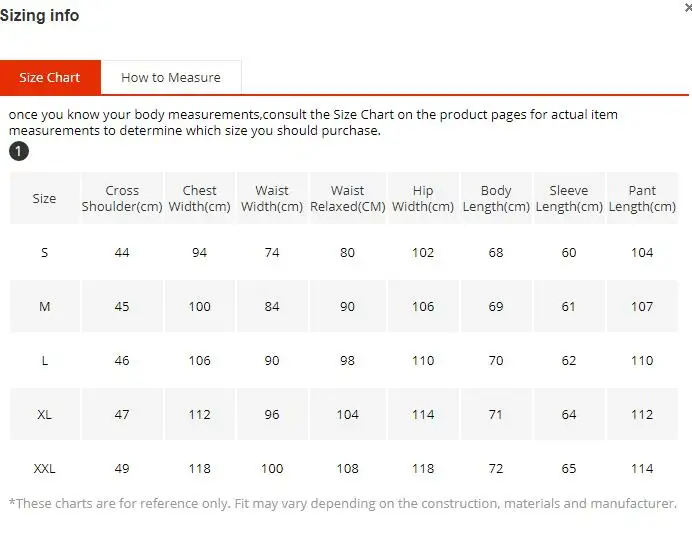Select the M size row label
The height and width of the screenshot is (543, 692).
point(44,307)
